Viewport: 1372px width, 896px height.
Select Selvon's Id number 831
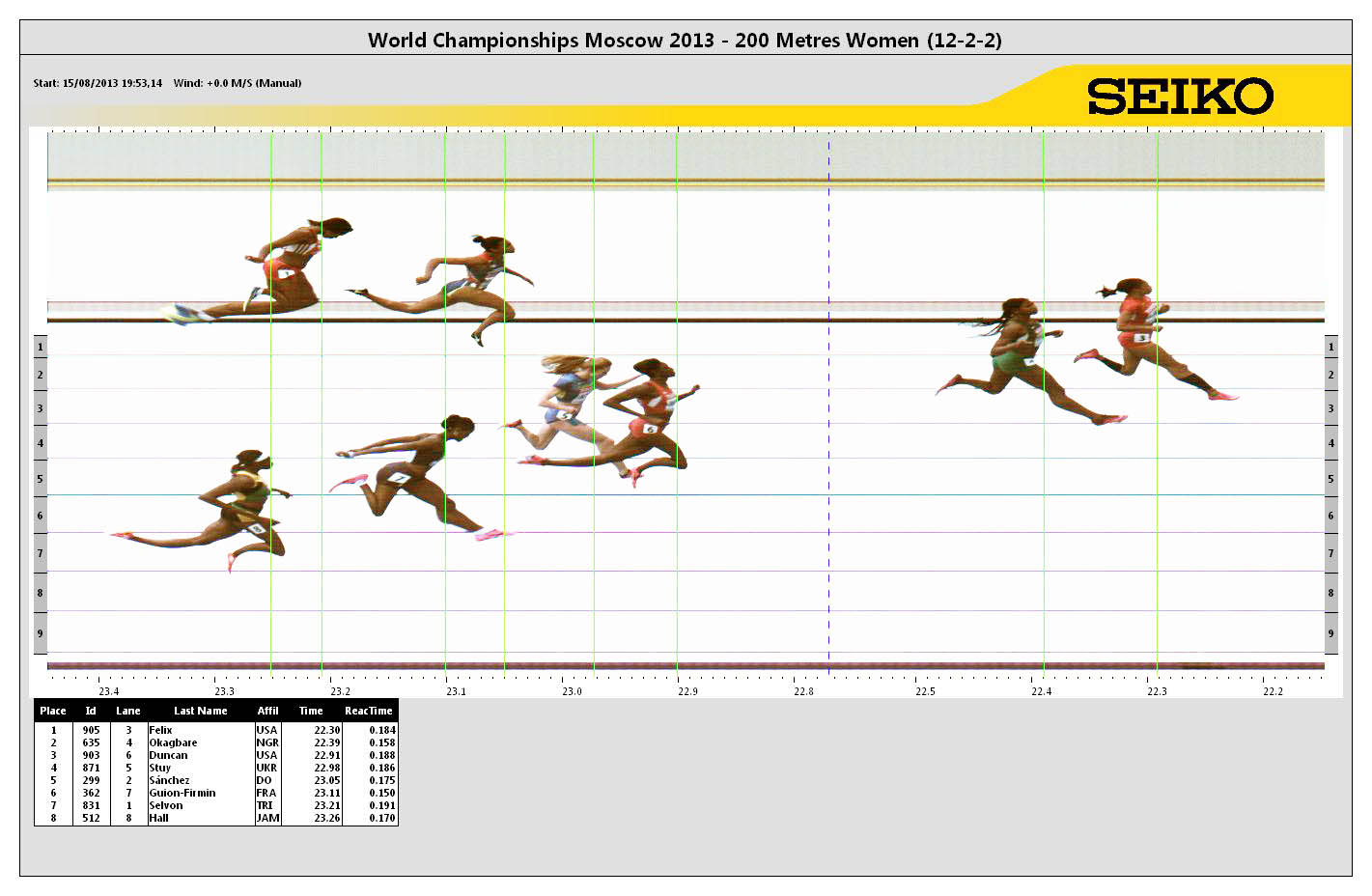[x=91, y=805]
